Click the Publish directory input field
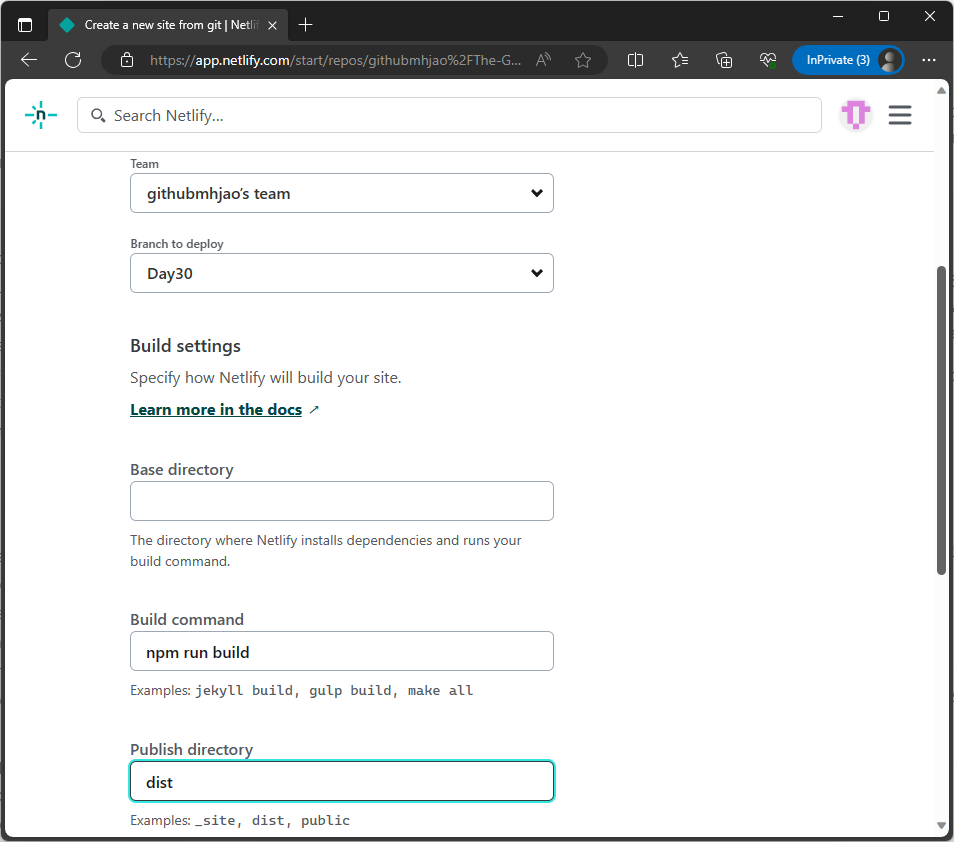 point(341,781)
